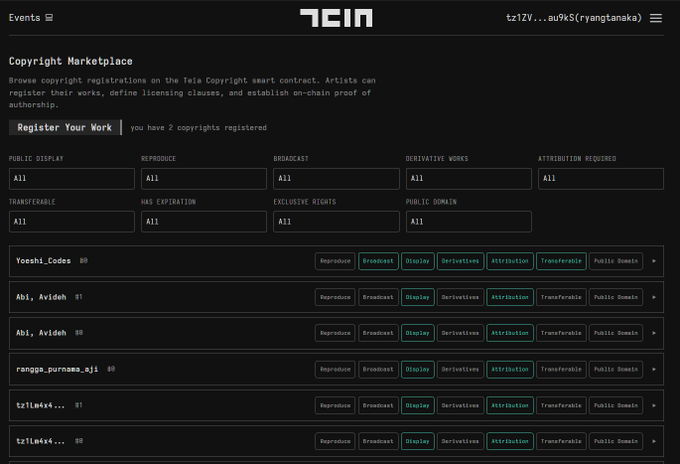Image resolution: width=680 pixels, height=464 pixels.
Task: Click Display tag in rangga_purnama_aji row
Action: point(418,369)
